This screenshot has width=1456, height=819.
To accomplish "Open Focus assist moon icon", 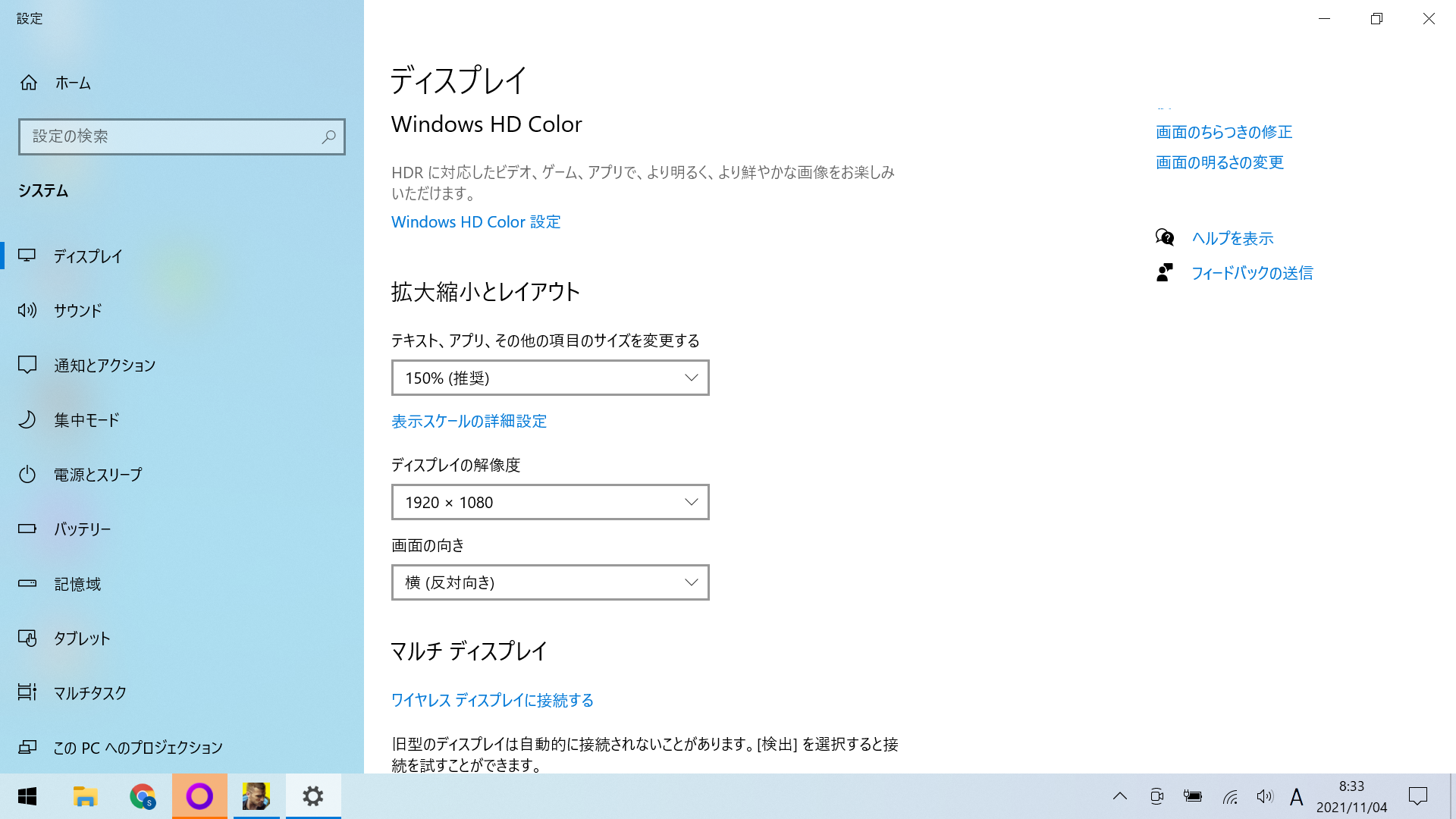I will pos(27,419).
